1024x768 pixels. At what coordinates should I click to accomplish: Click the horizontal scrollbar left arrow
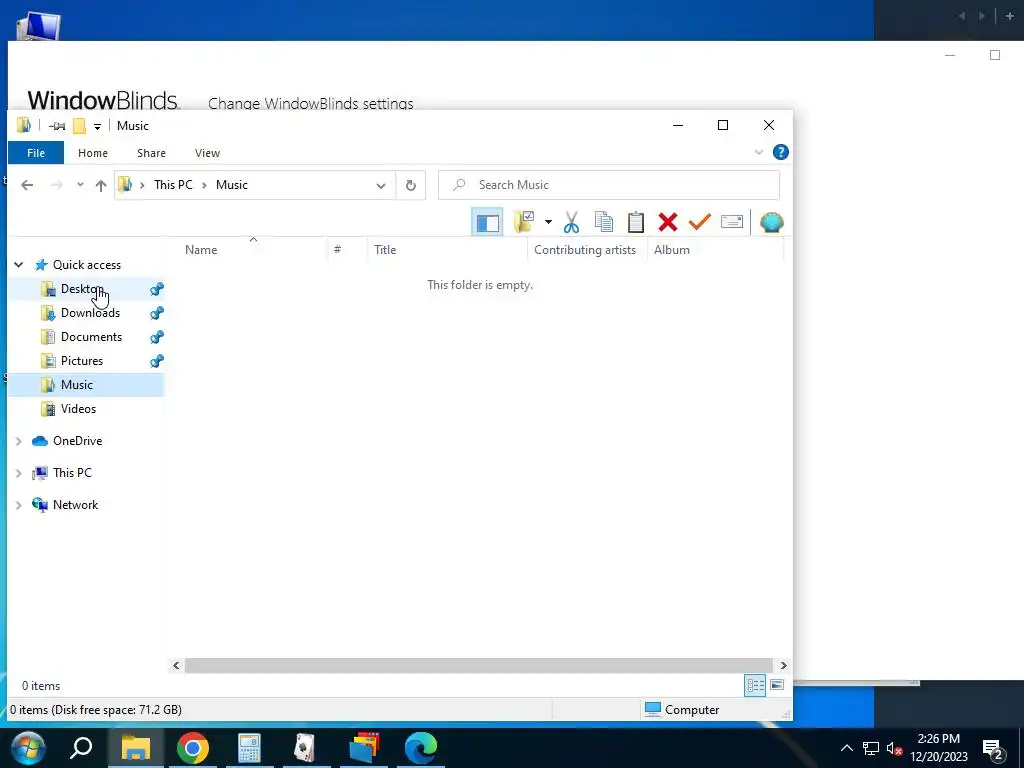click(176, 665)
